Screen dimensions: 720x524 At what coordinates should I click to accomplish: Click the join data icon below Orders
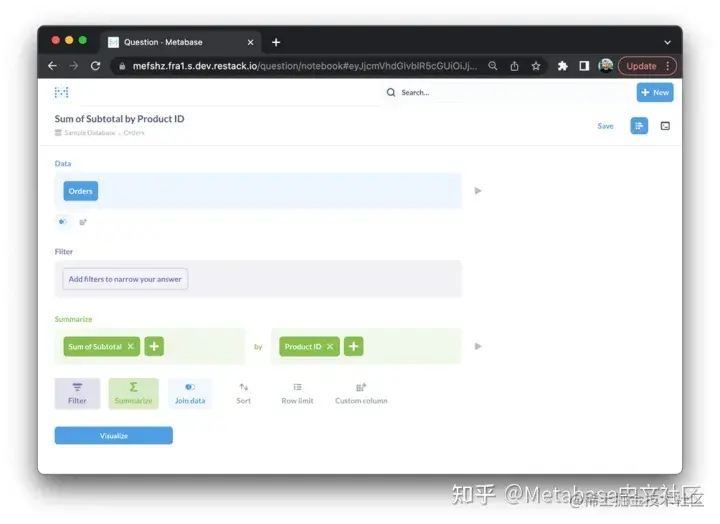coord(62,222)
